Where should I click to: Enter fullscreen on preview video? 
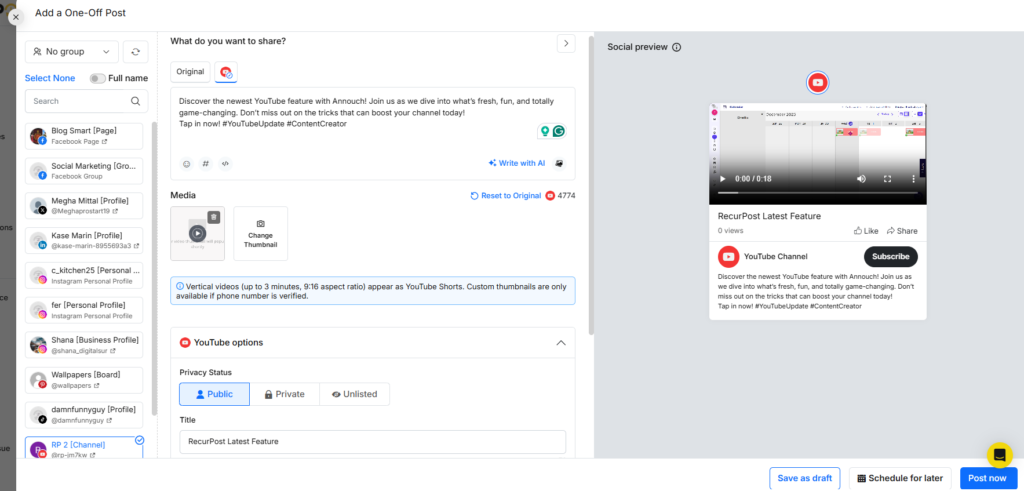[888, 179]
